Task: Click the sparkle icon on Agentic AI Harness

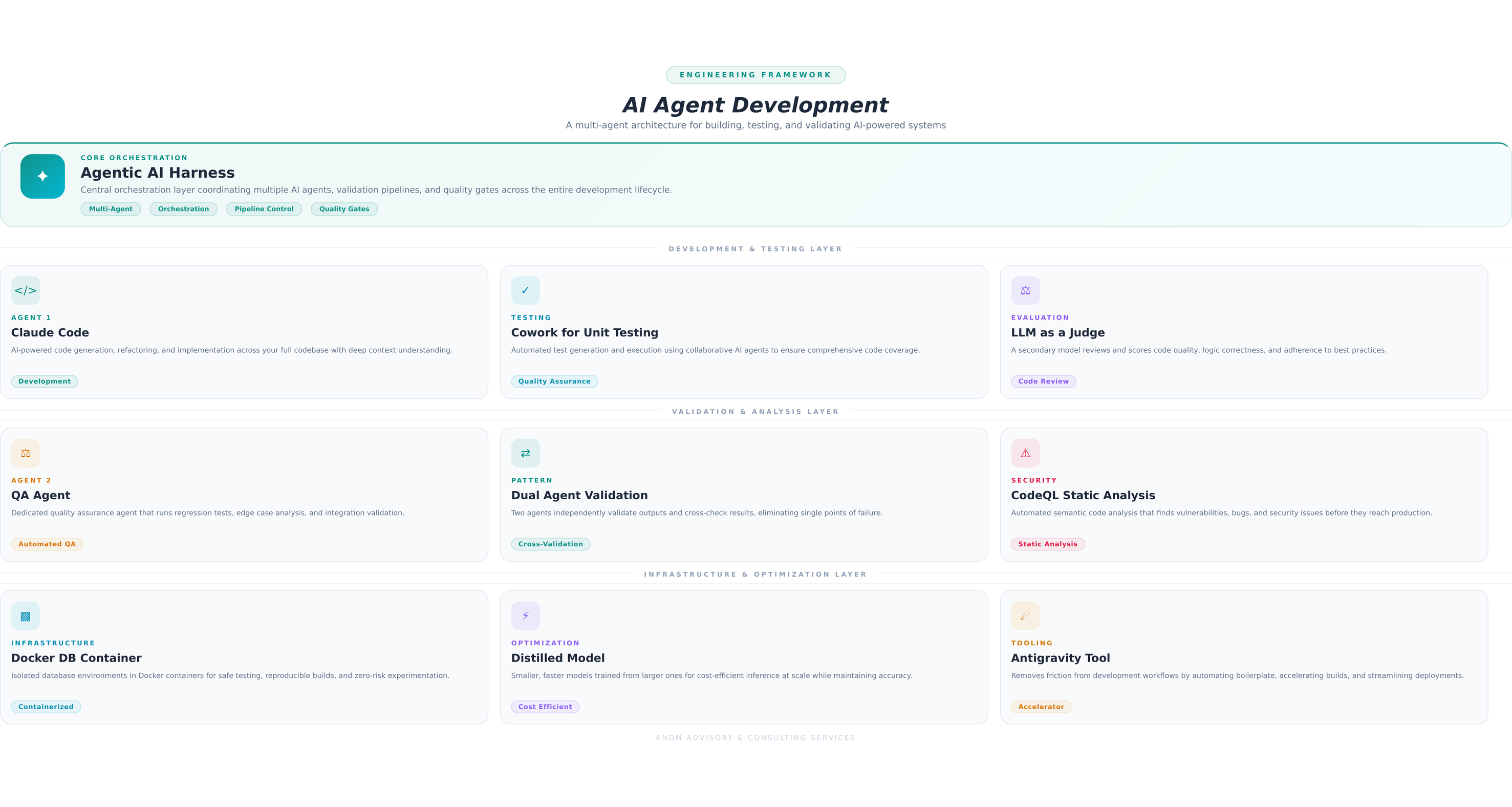Action: point(41,176)
